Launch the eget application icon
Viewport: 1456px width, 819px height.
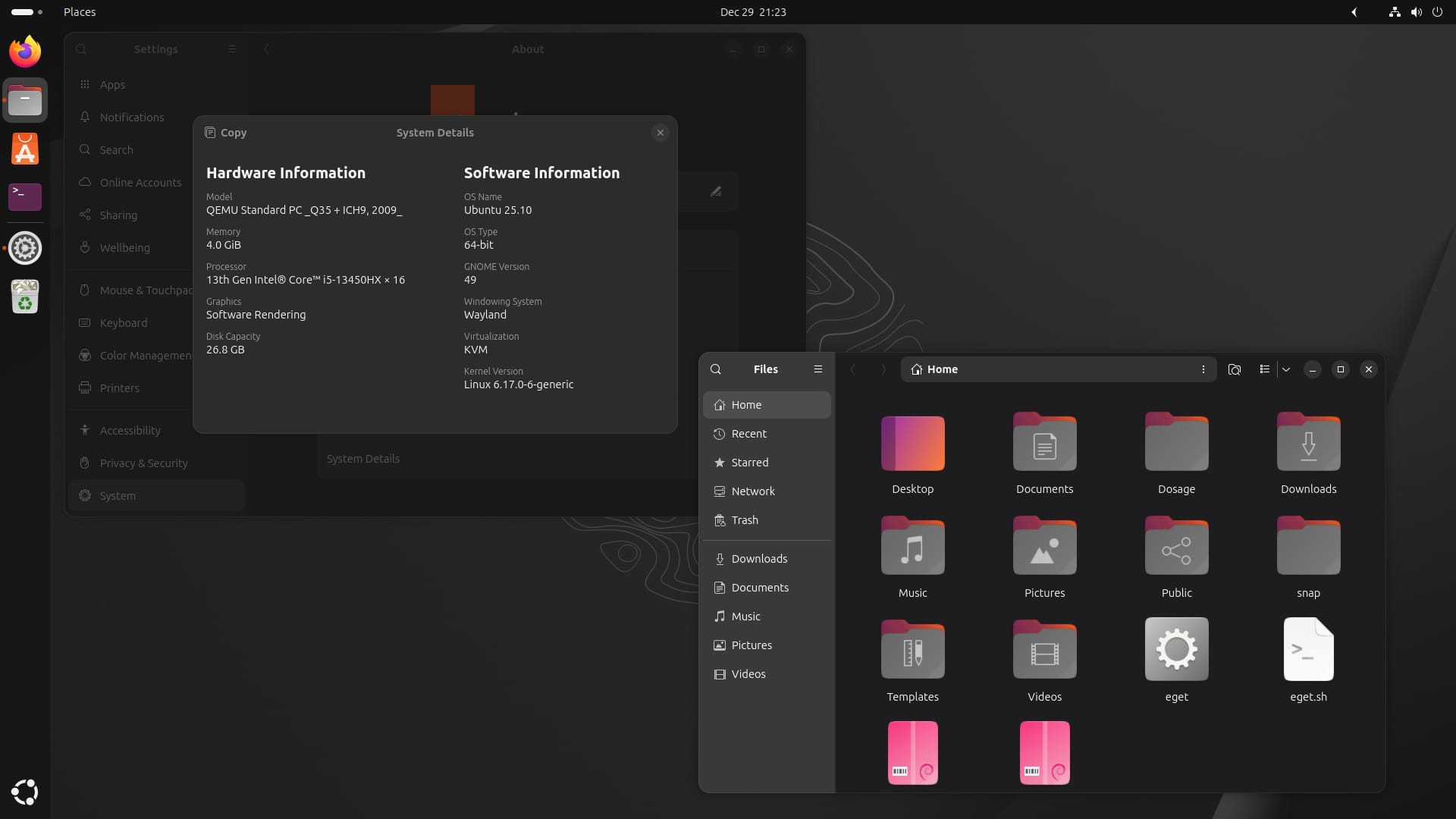coord(1175,651)
